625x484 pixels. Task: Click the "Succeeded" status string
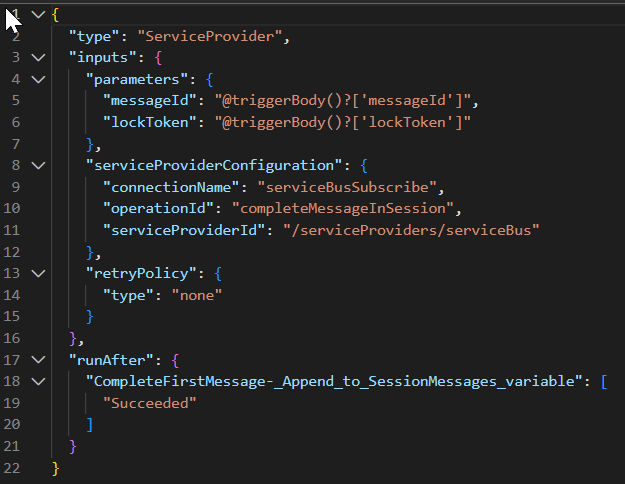[x=149, y=403]
